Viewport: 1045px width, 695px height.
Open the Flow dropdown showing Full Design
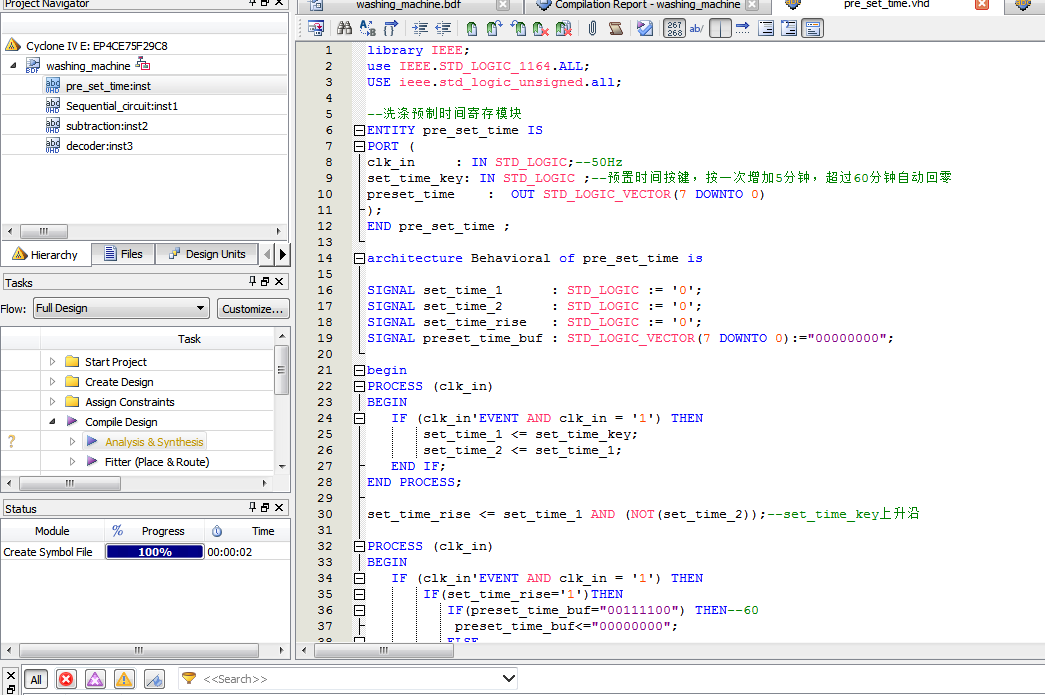click(x=120, y=309)
